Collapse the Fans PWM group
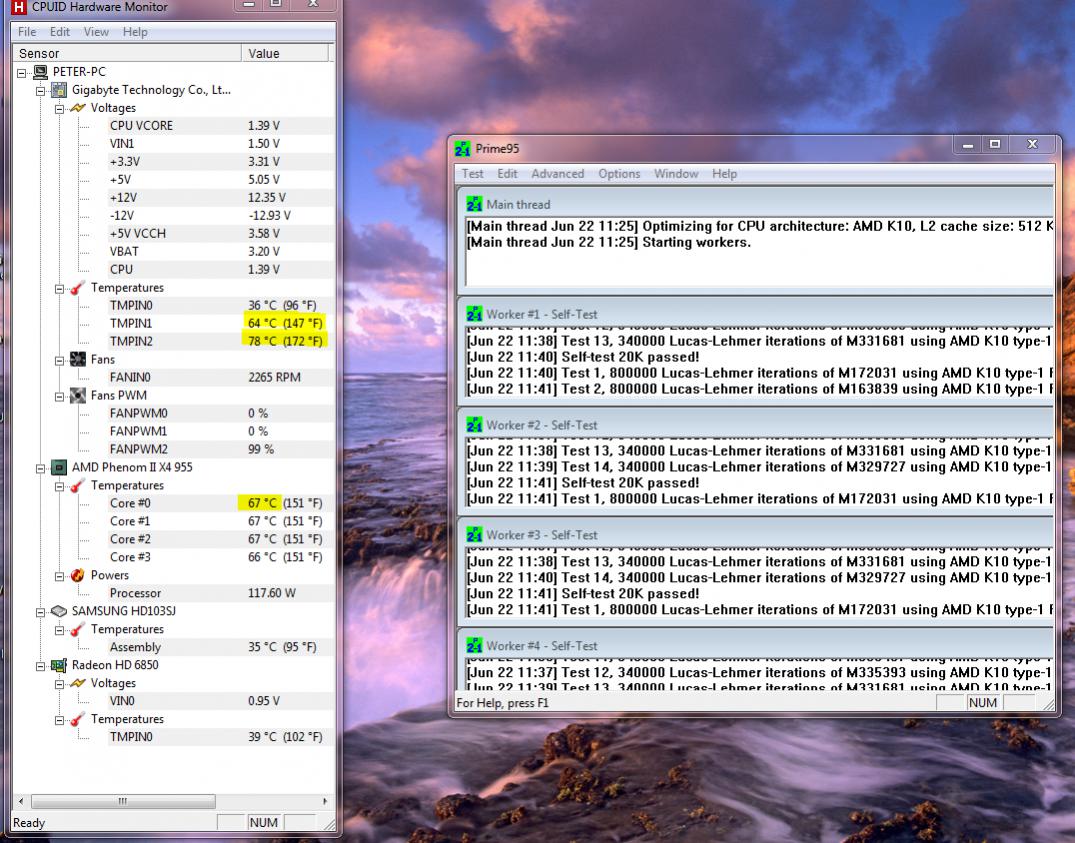The height and width of the screenshot is (843, 1075). pos(60,396)
